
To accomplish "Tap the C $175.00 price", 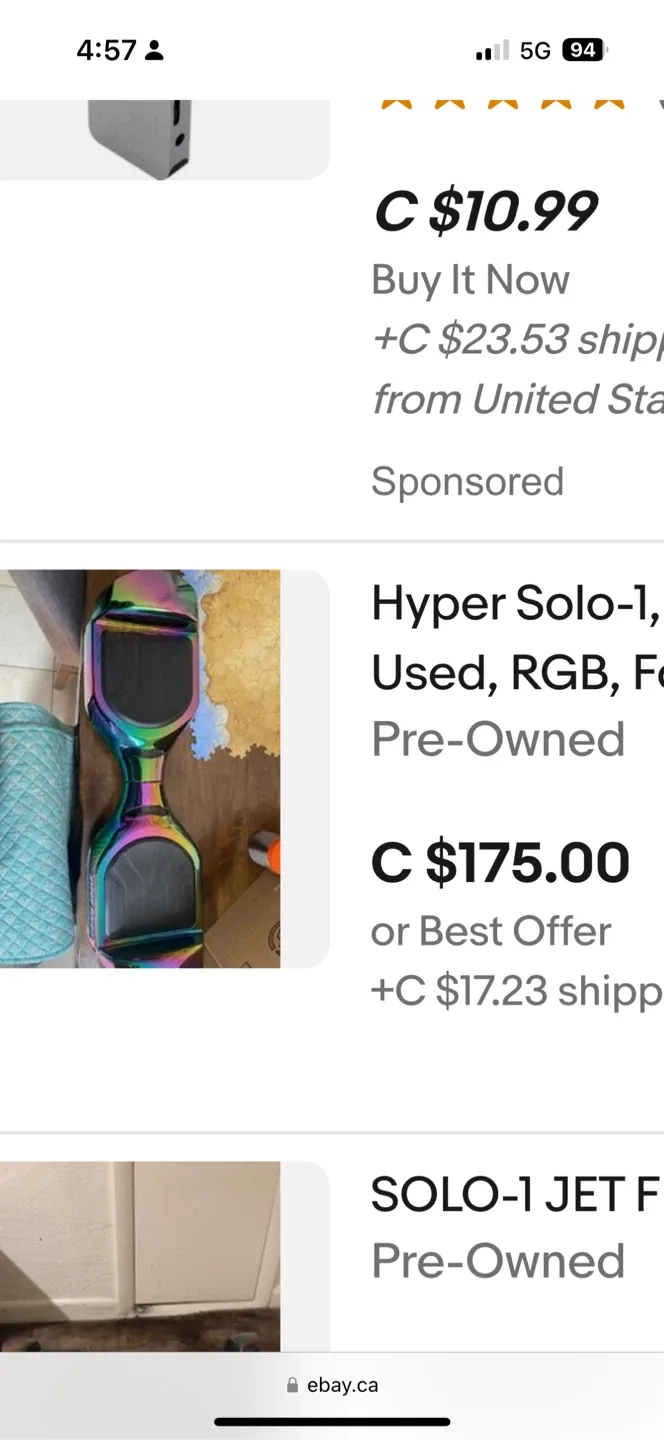I will tap(500, 863).
